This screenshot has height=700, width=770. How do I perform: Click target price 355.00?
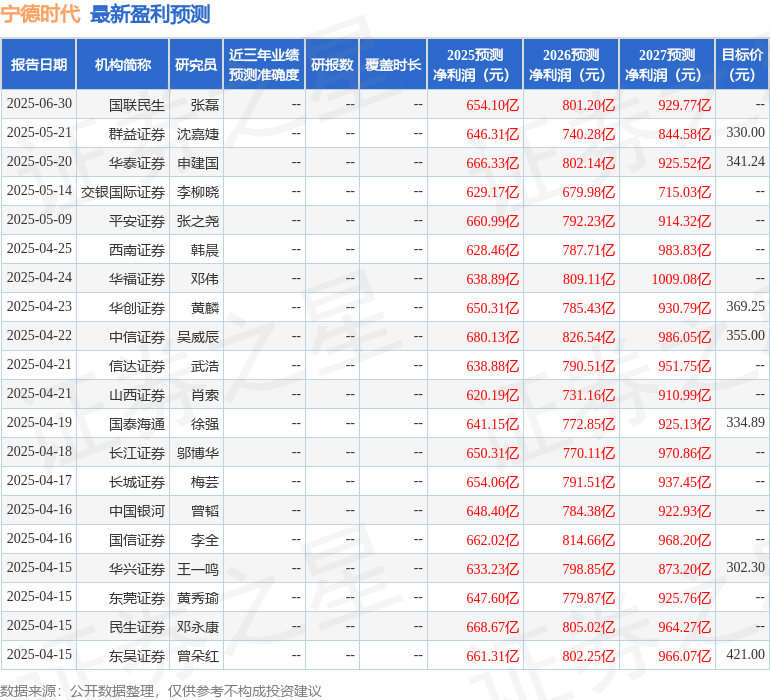coord(745,335)
